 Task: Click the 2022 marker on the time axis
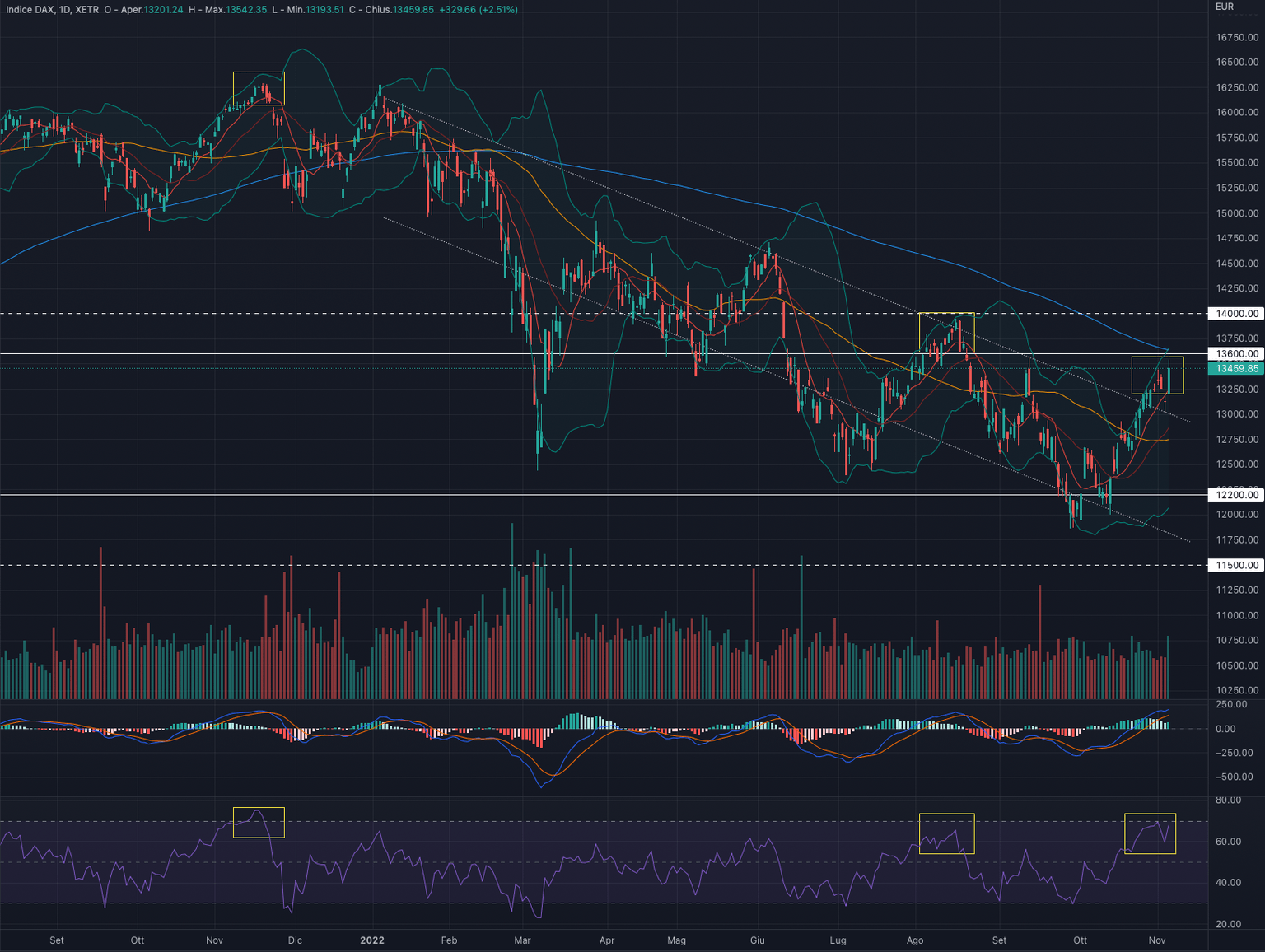tap(371, 940)
